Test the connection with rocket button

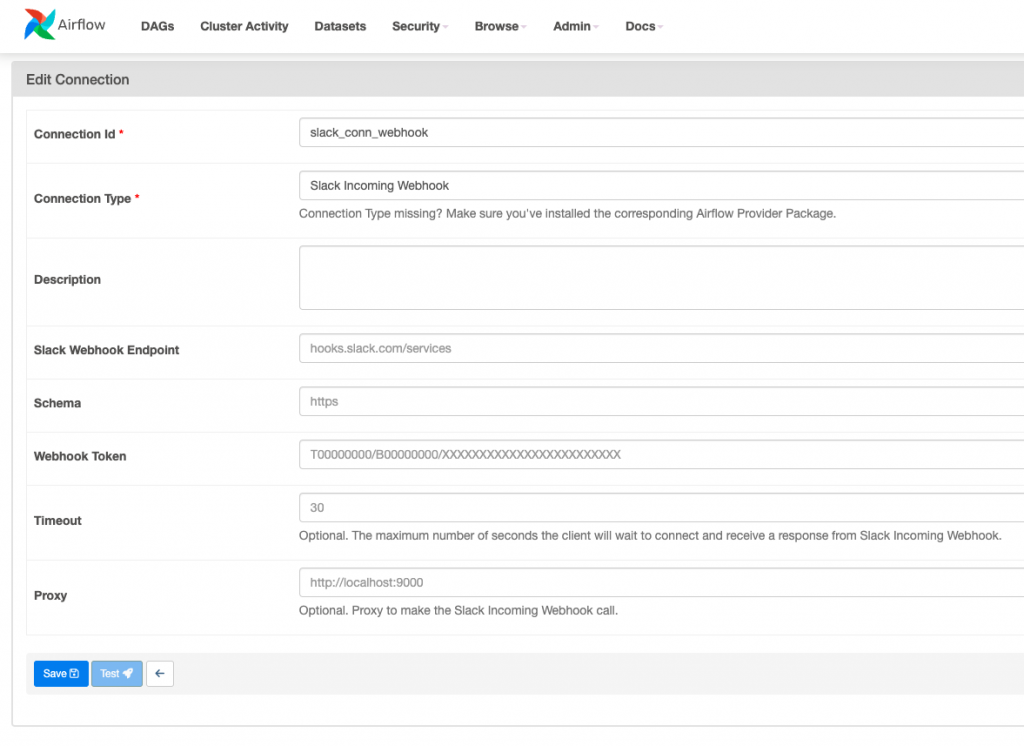pyautogui.click(x=116, y=674)
